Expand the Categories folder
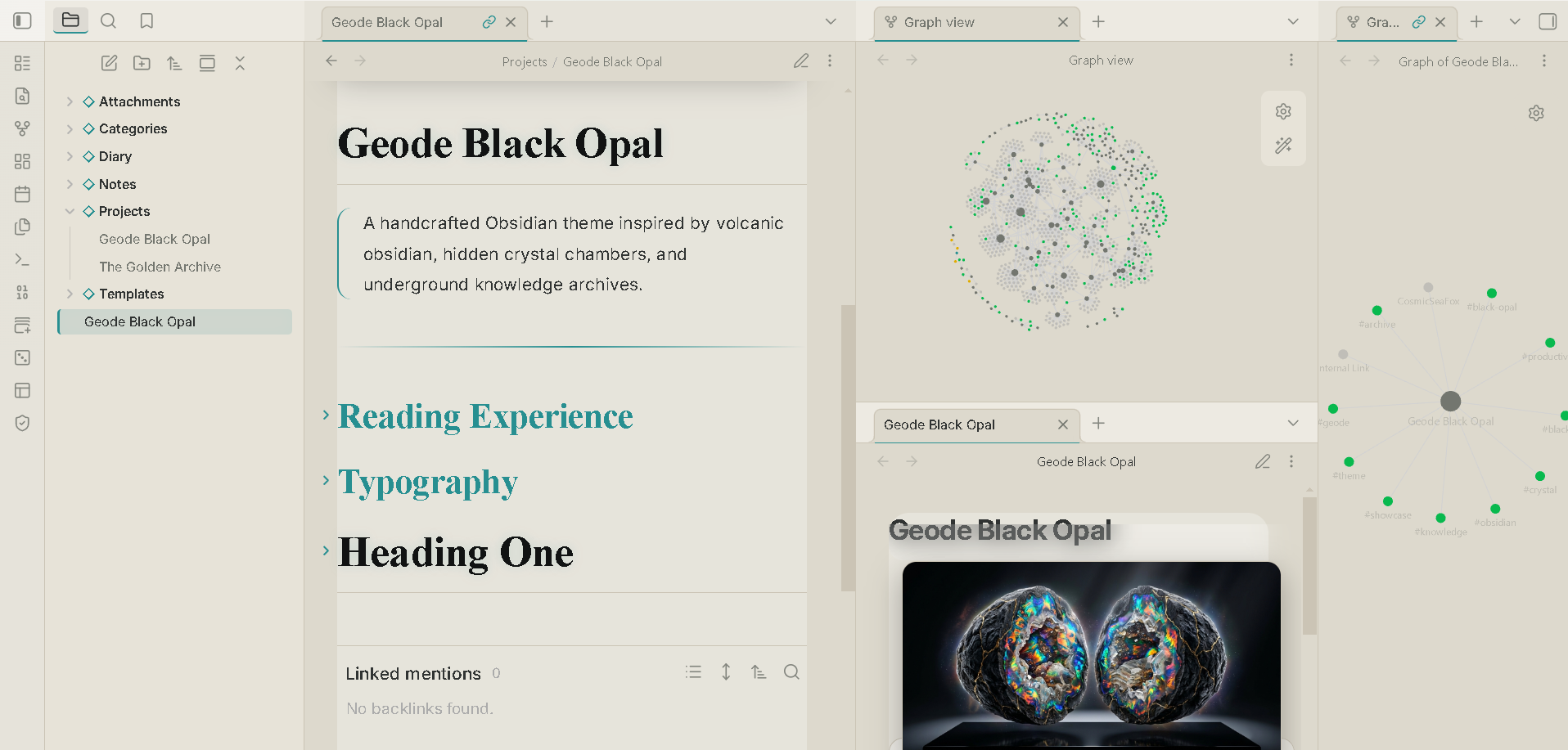1568x750 pixels. 70,129
